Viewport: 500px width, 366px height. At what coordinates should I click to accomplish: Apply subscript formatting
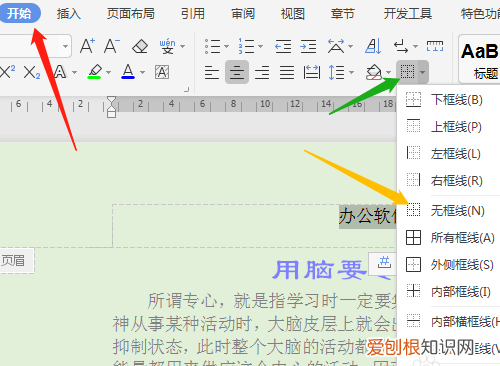pos(32,72)
